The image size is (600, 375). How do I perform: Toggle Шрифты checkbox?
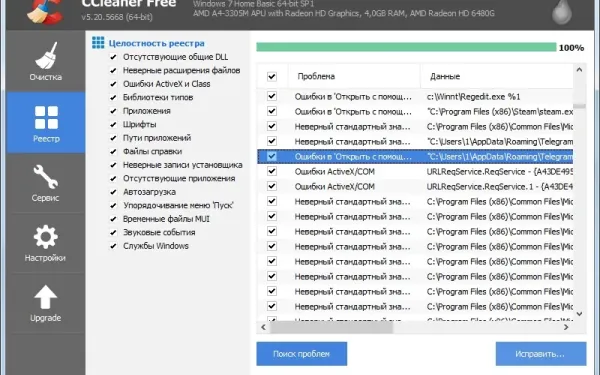coord(113,124)
